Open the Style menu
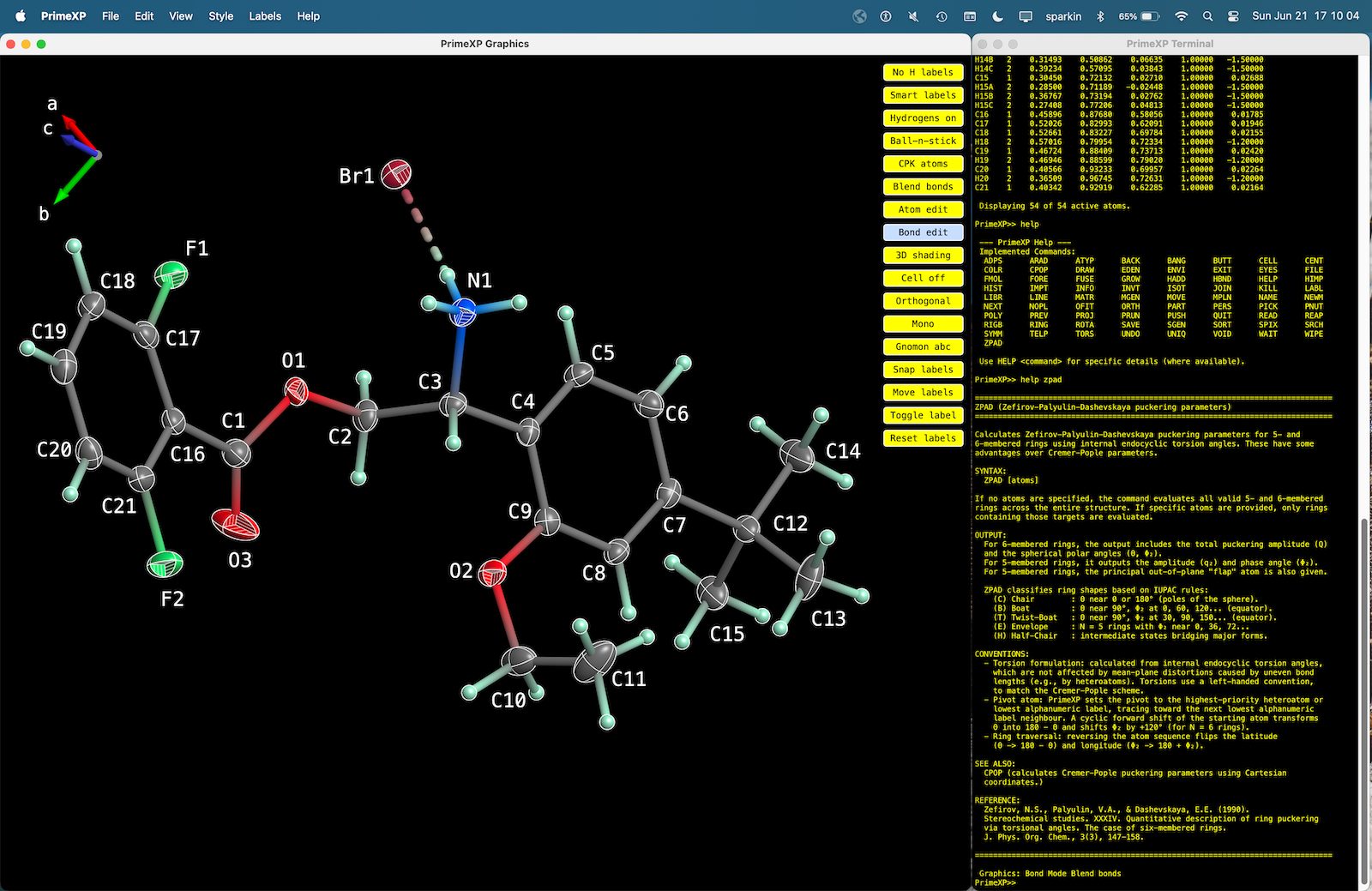The height and width of the screenshot is (891, 1372). pos(221,16)
